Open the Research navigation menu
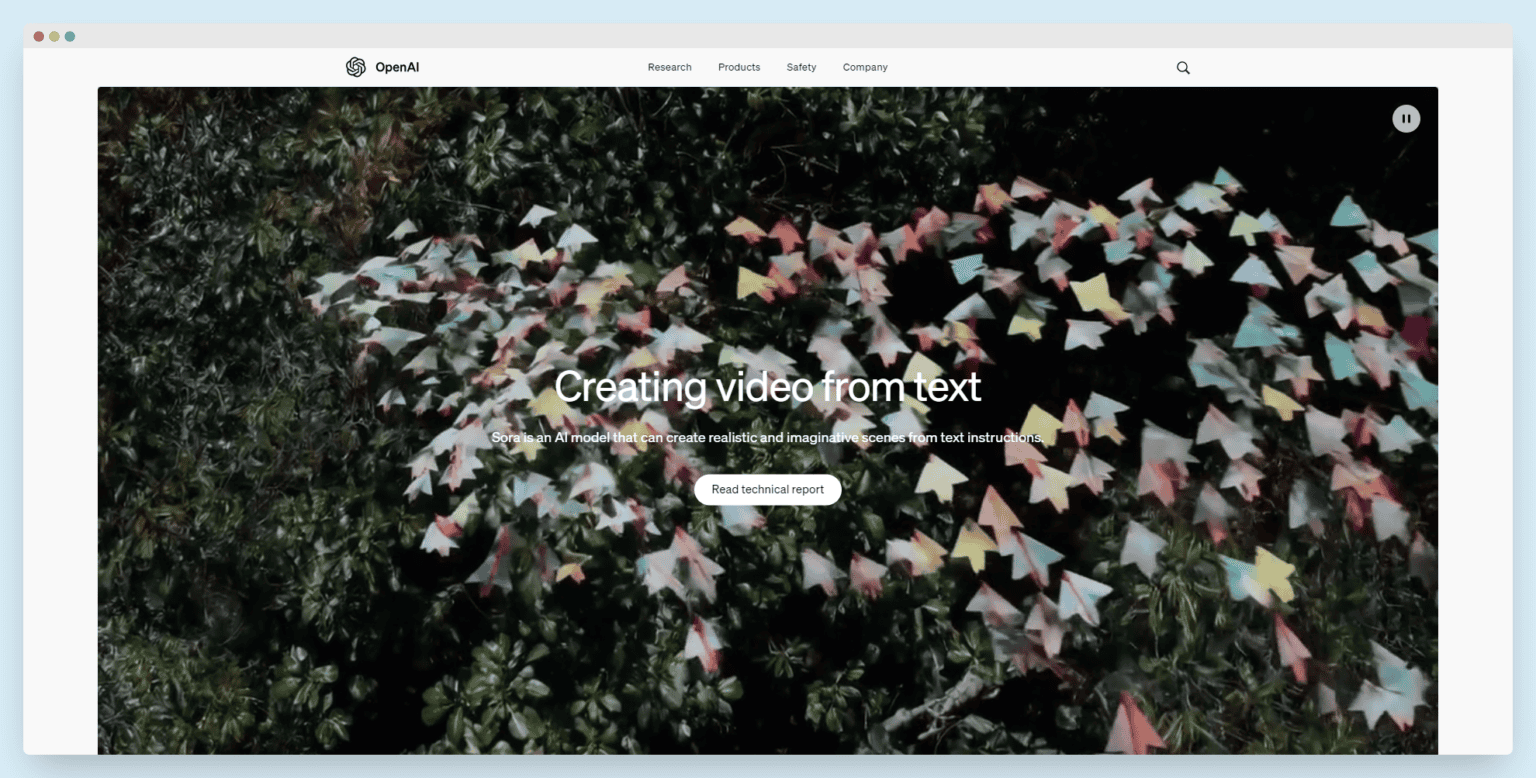 click(669, 67)
